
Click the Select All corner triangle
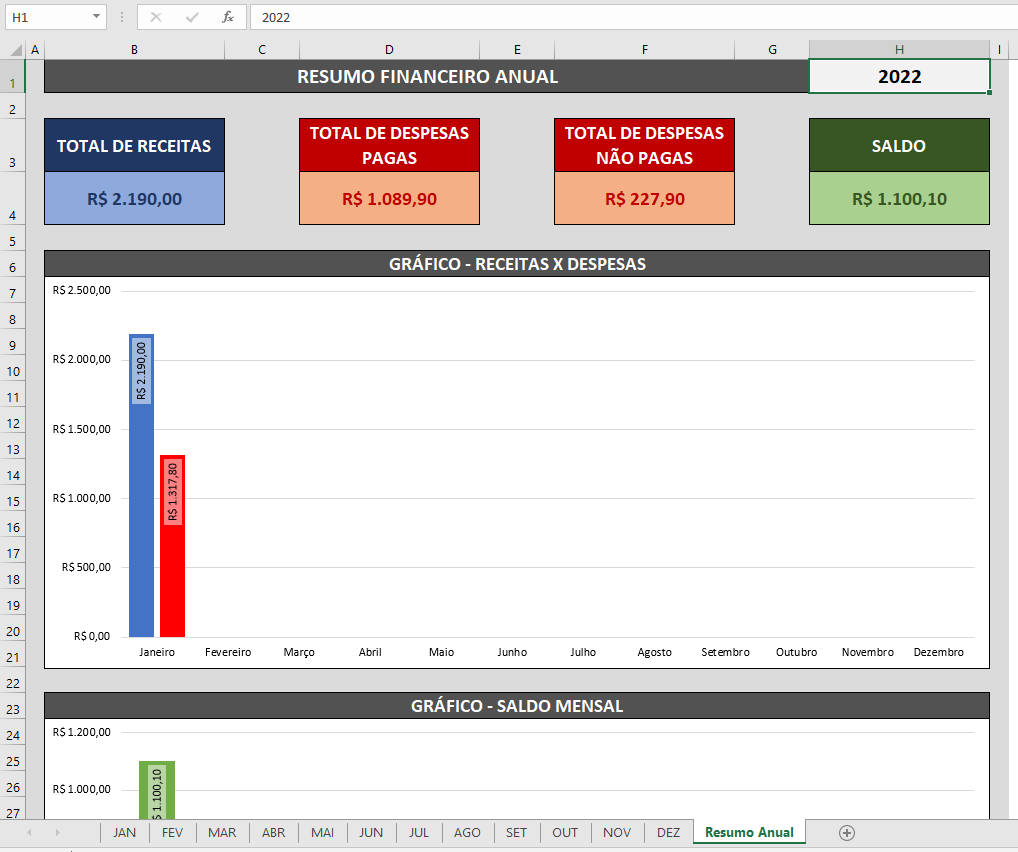pyautogui.click(x=13, y=50)
